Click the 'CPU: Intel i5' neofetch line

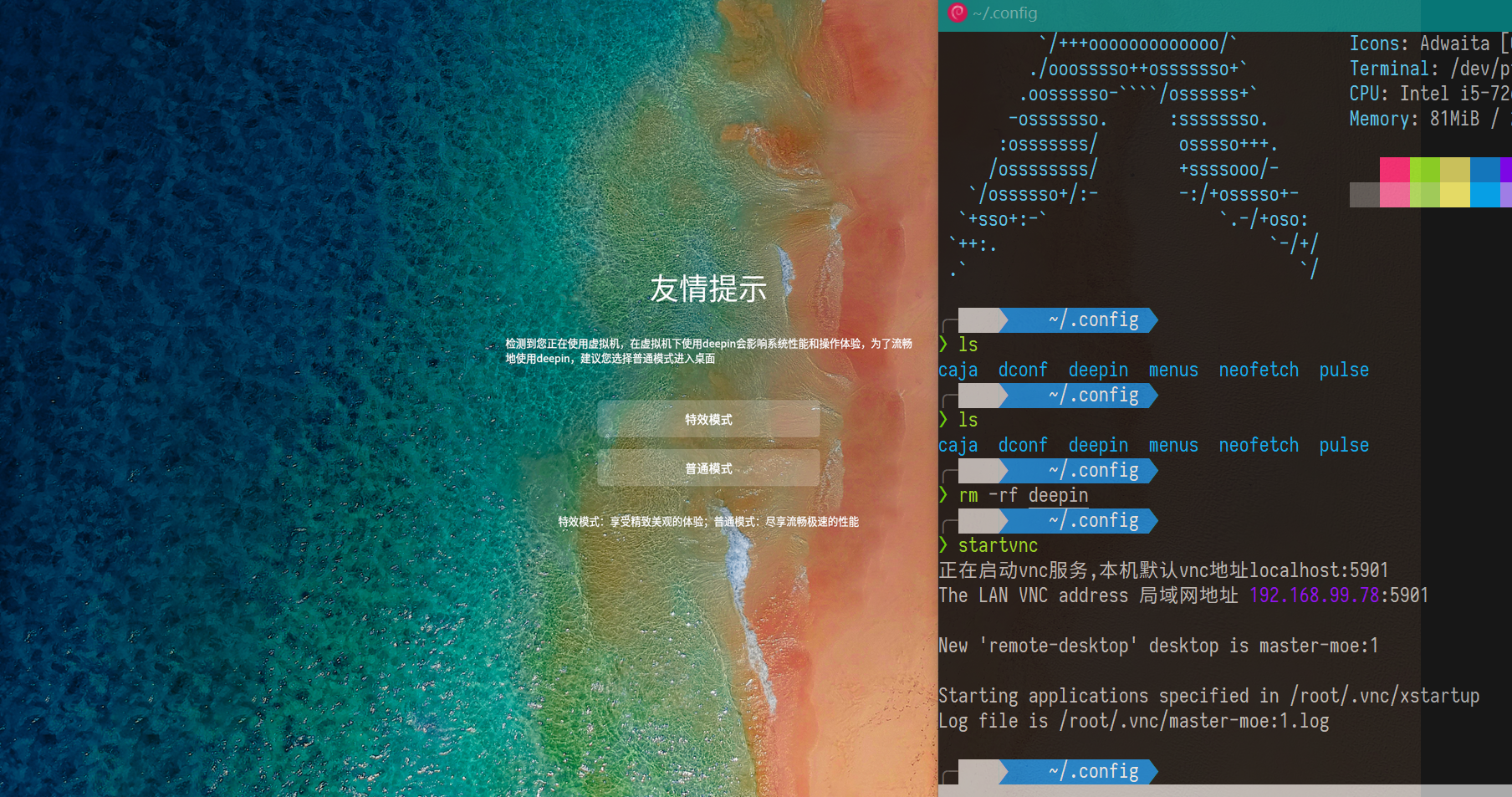point(1430,94)
